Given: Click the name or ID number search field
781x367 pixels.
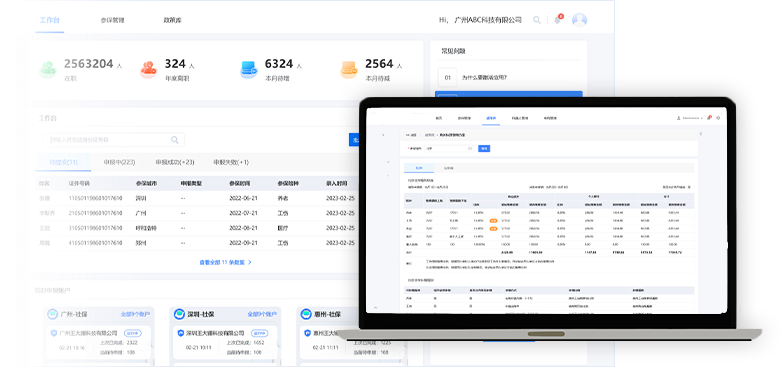Looking at the screenshot, I should 114,140.
